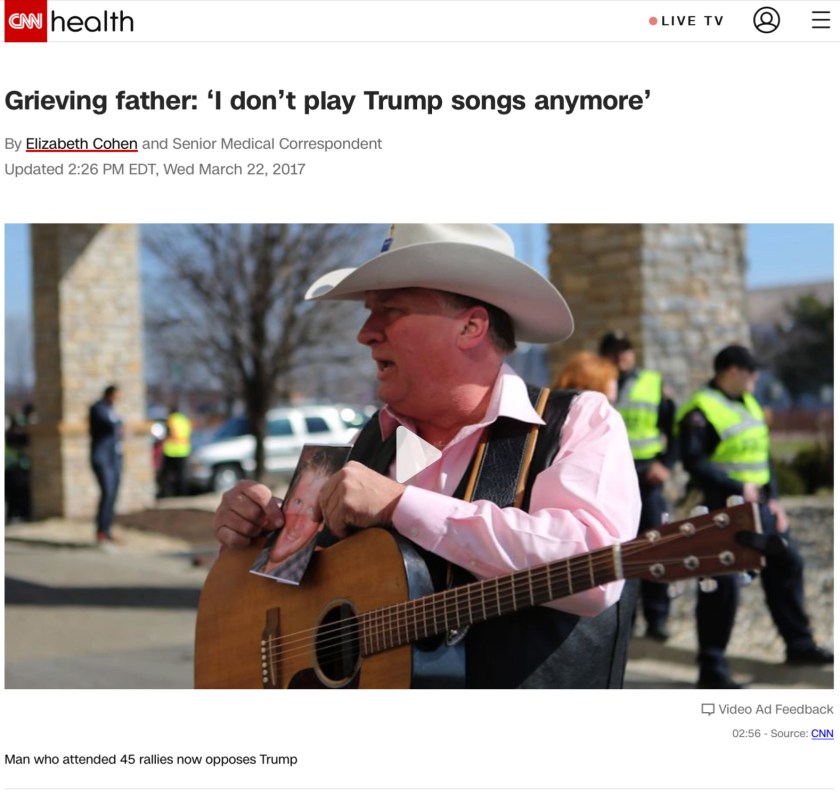Click the article headline about Trump songs

327,101
